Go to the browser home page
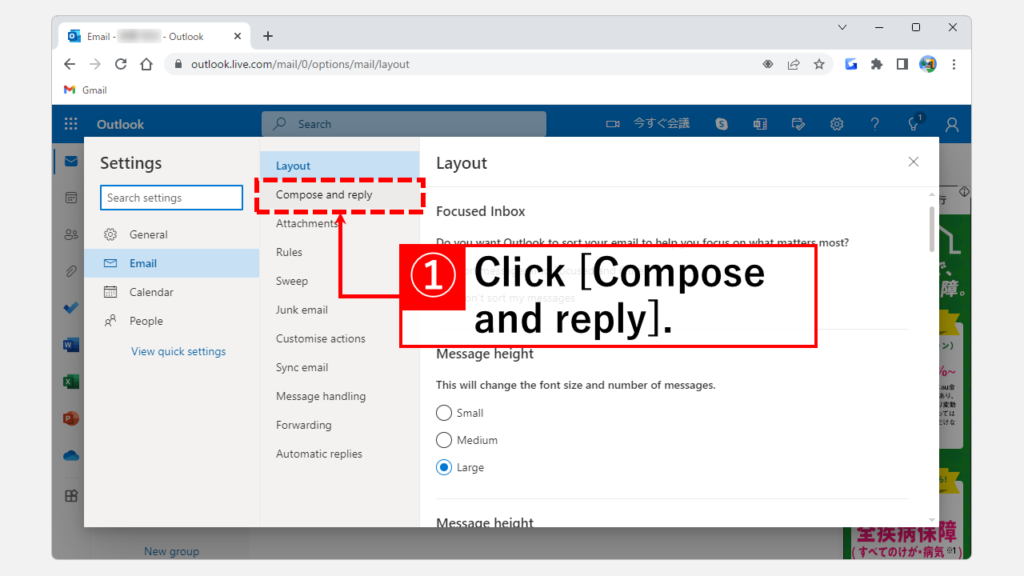This screenshot has width=1024, height=576. pos(146,64)
